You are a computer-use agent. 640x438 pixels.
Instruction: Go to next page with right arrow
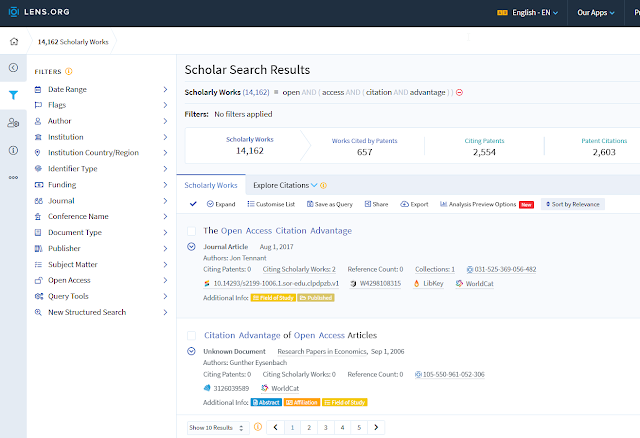(x=376, y=427)
